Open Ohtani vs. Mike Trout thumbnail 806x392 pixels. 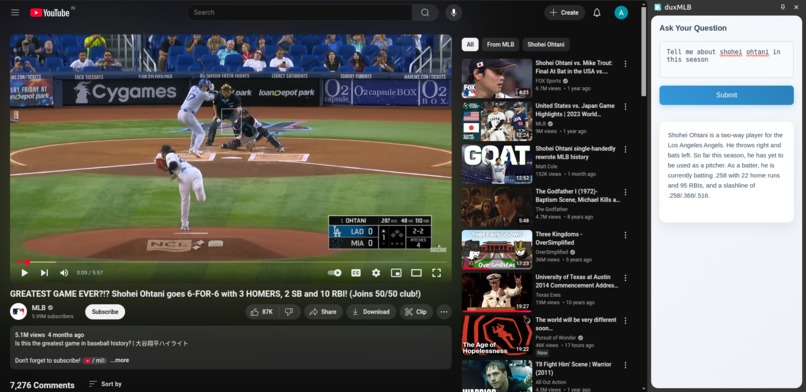(497, 78)
